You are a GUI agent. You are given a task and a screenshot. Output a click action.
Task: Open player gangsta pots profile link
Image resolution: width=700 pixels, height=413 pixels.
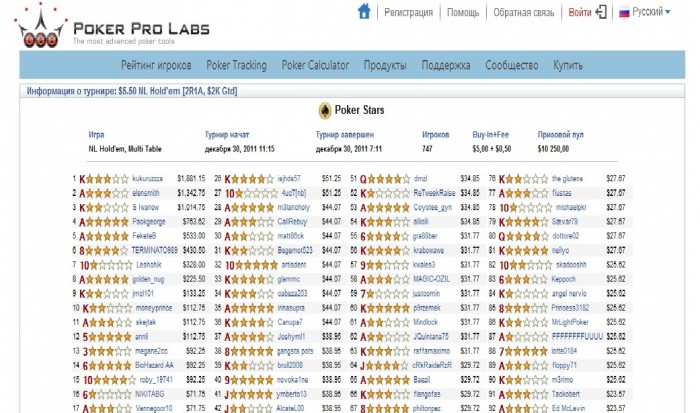(x=295, y=351)
